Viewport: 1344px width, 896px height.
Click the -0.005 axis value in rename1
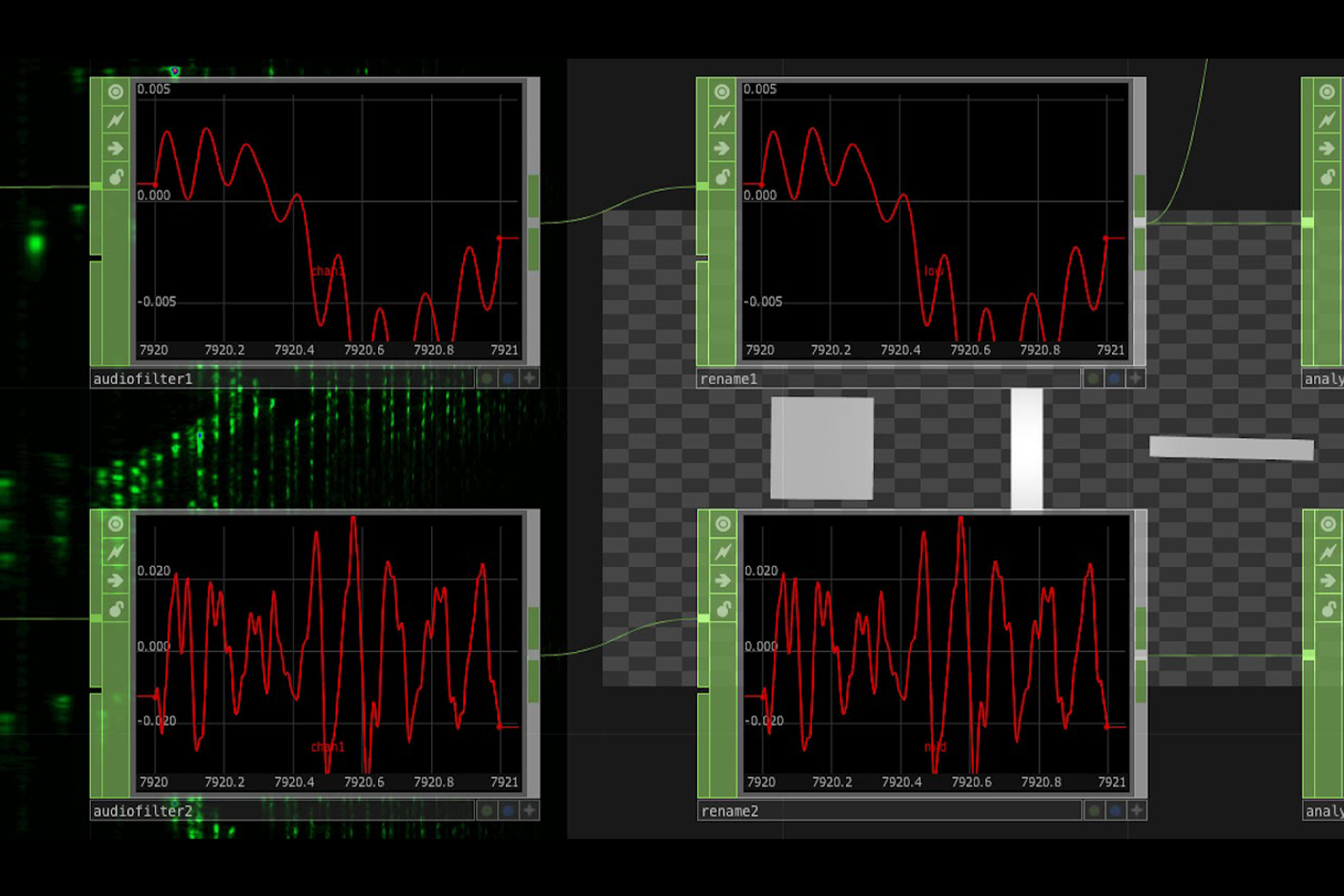click(763, 301)
